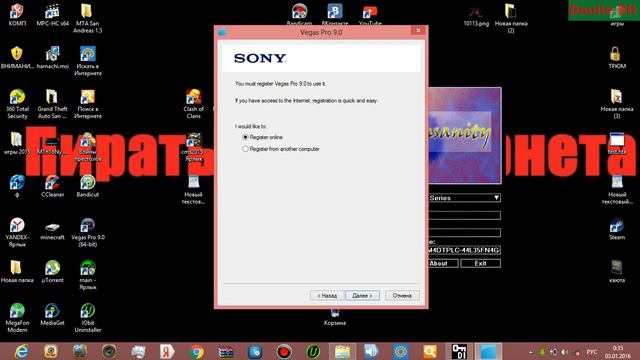The height and width of the screenshot is (360, 640).
Task: Click the Далее next button
Action: point(362,296)
